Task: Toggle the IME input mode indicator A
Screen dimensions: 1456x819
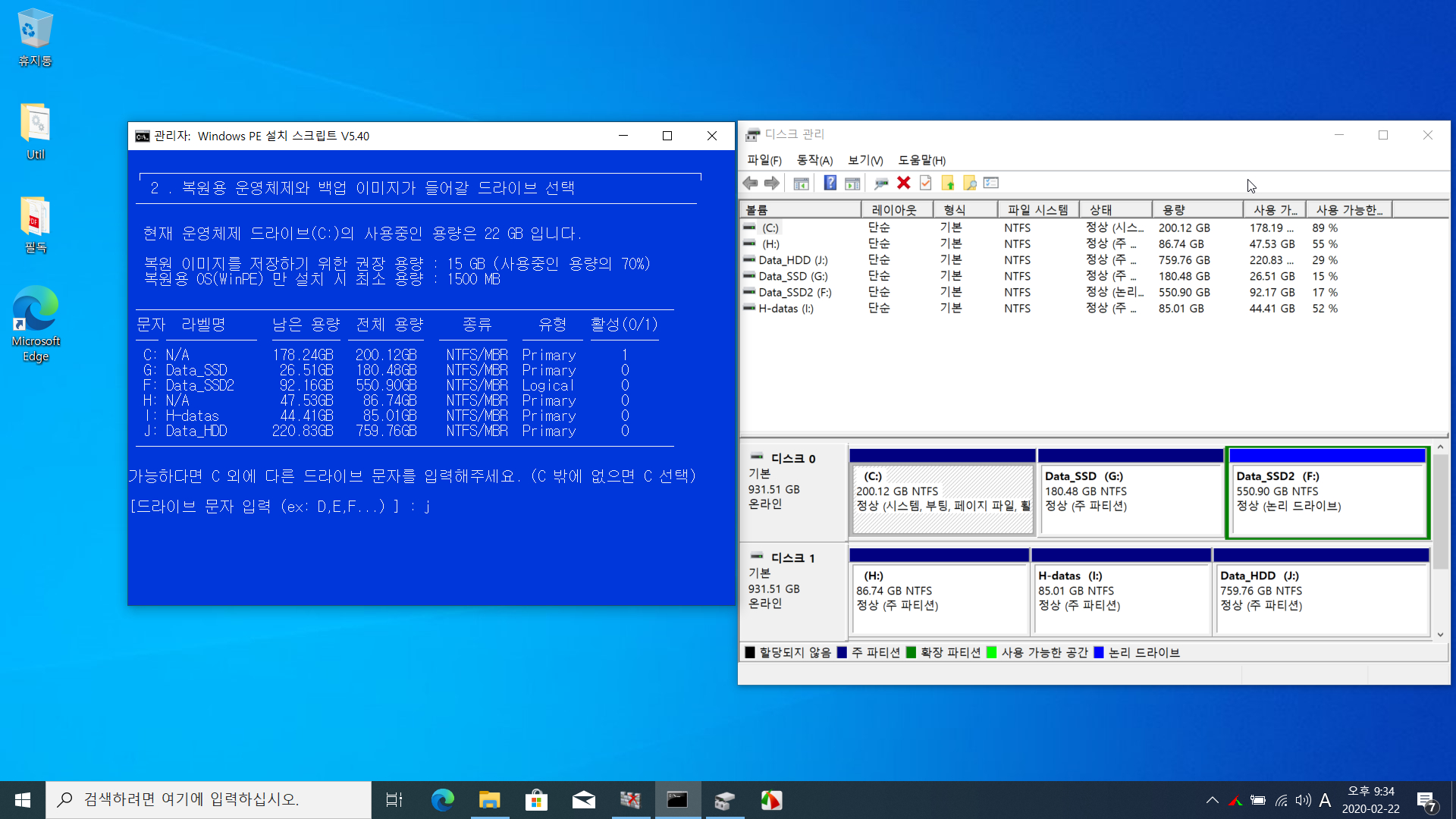Action: click(1325, 800)
